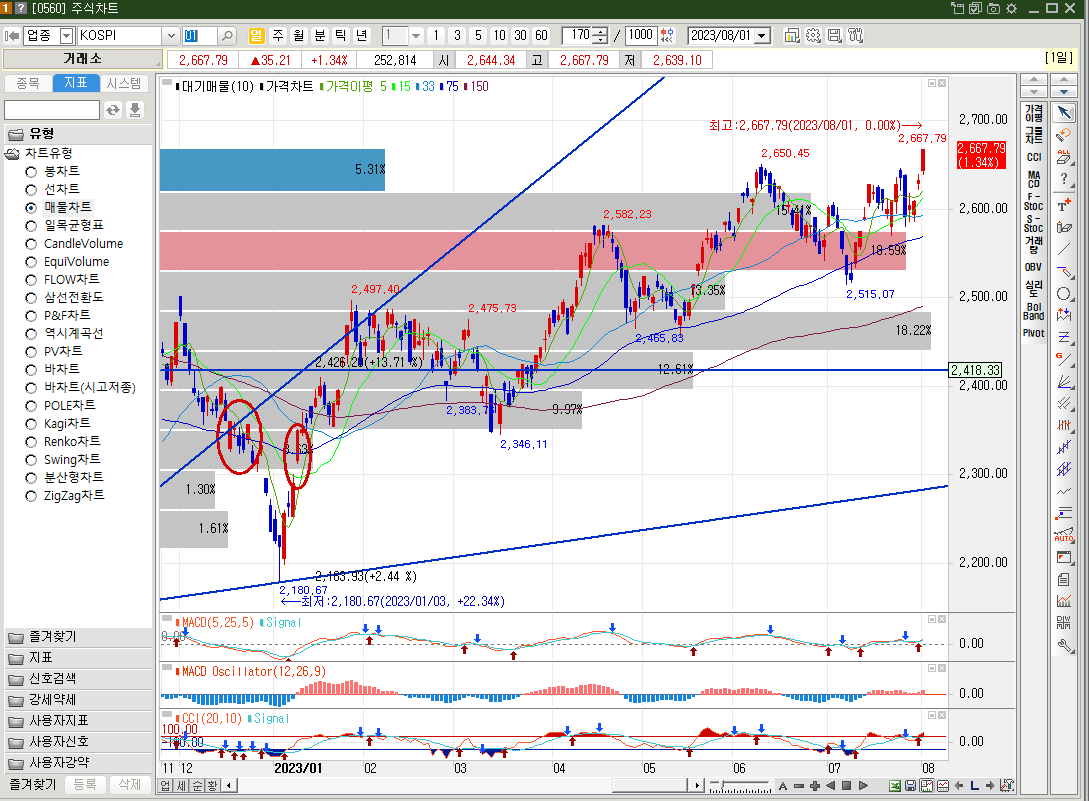Click the save chart icon in top toolbar

tap(834, 35)
